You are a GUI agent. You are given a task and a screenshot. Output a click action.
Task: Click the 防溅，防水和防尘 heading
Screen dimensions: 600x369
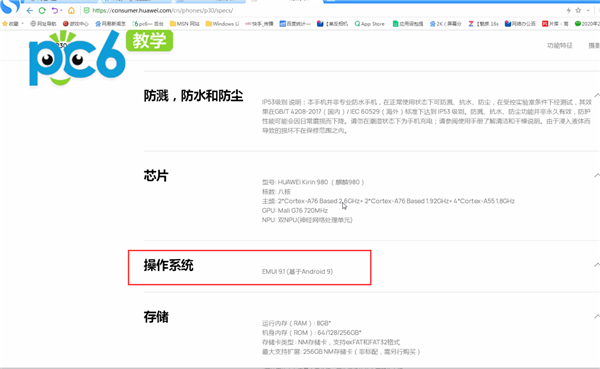pos(193,96)
